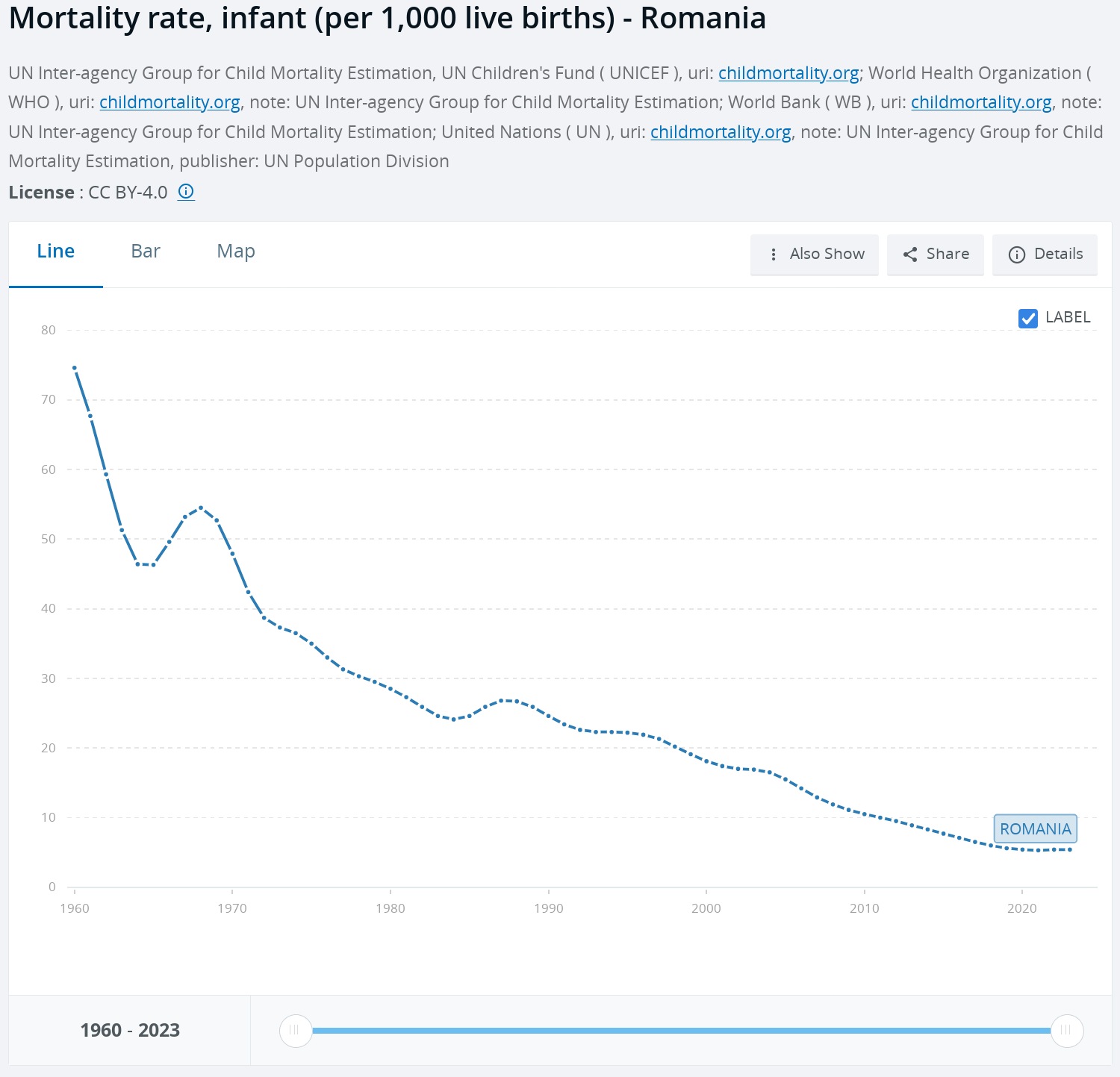Open the World Bank childmortality.org link
Viewport: 1120px width, 1077px height.
pyautogui.click(x=981, y=102)
